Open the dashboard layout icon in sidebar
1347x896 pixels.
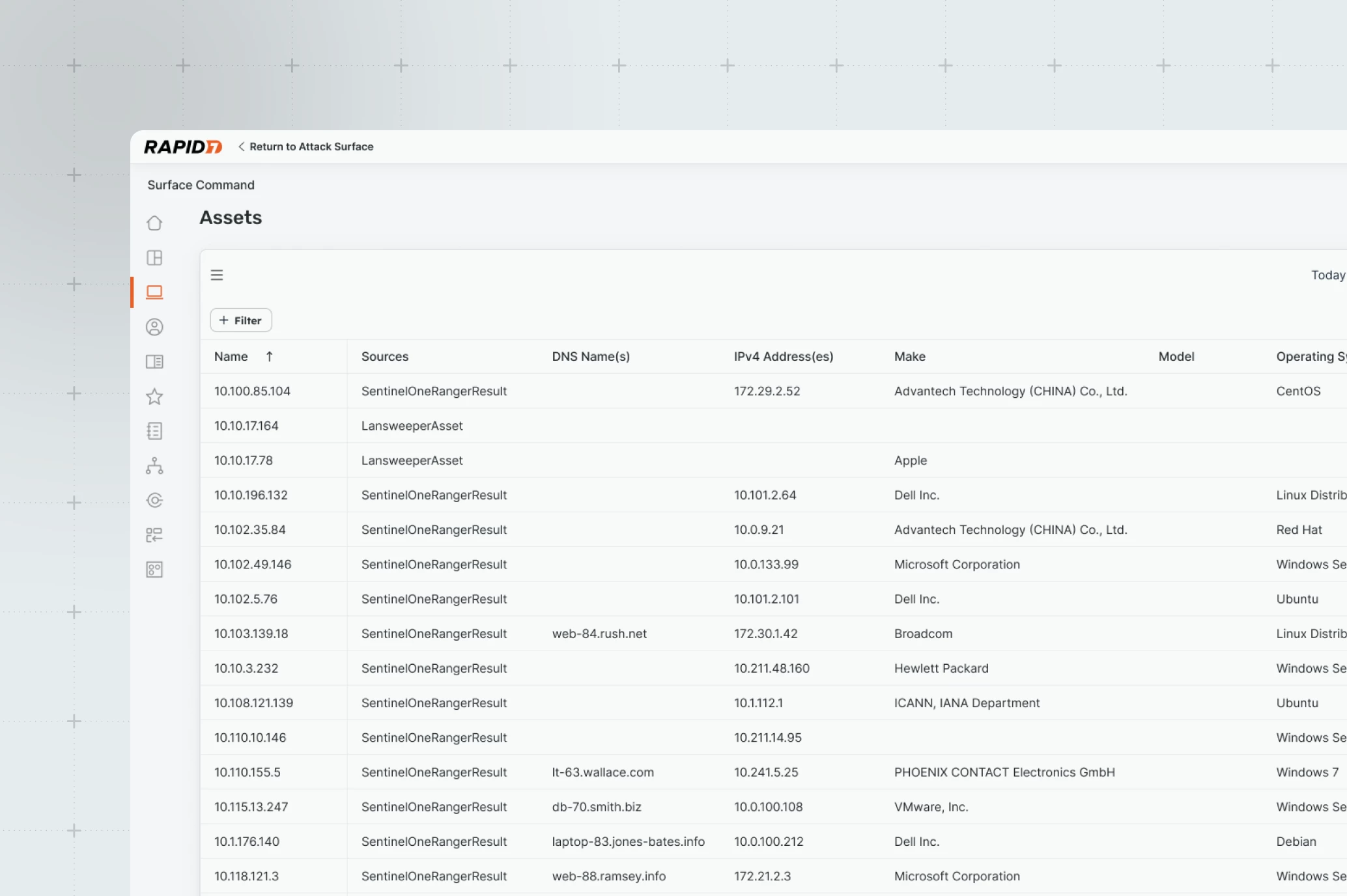154,258
